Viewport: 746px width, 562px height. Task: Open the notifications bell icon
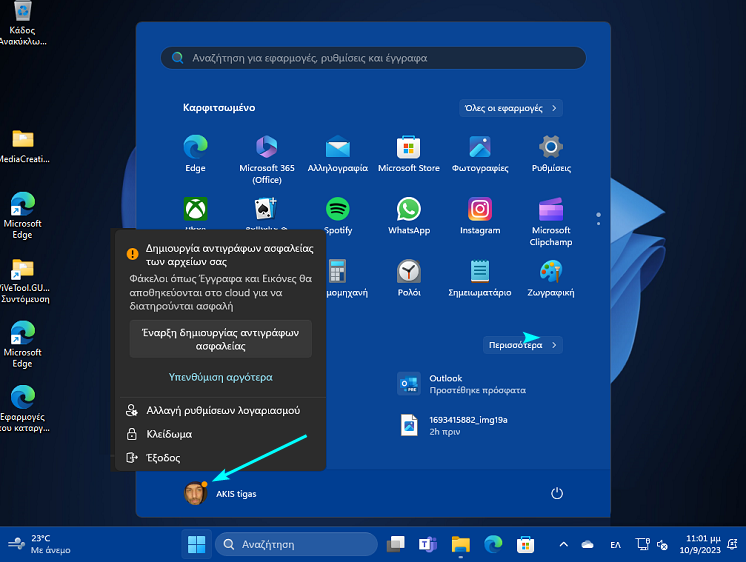[x=732, y=544]
